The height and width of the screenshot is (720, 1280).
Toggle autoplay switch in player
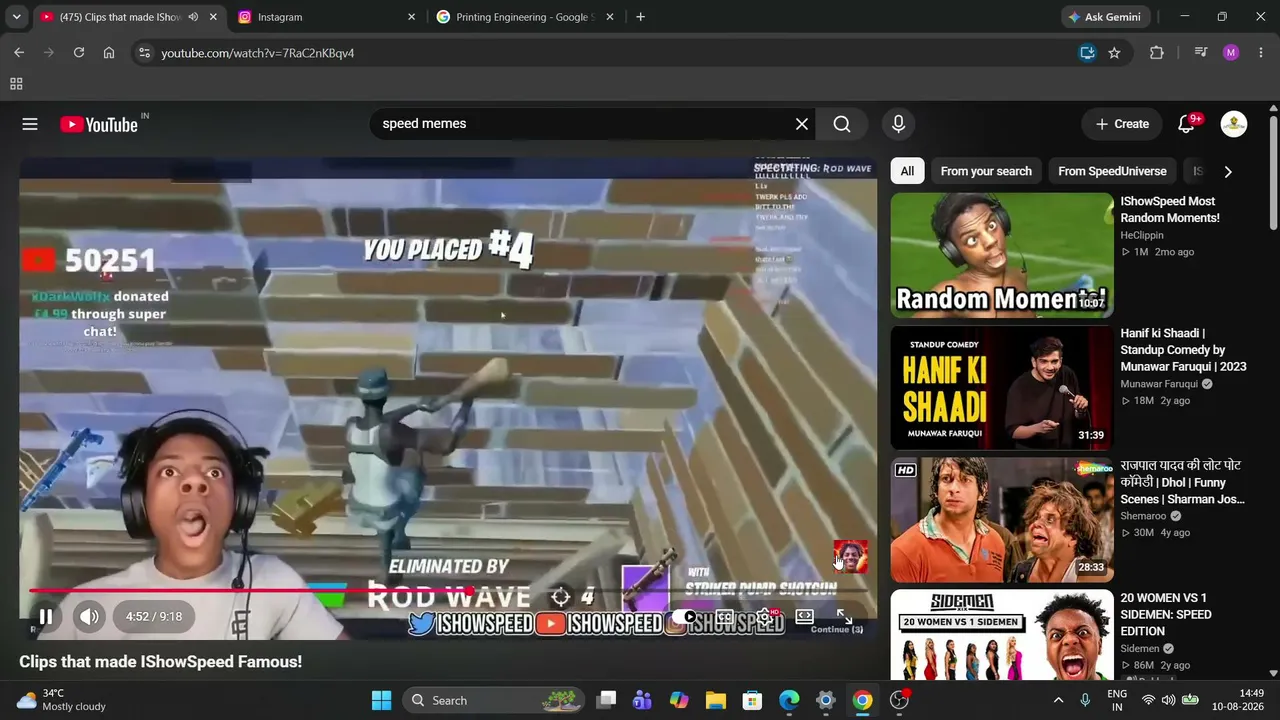click(685, 617)
